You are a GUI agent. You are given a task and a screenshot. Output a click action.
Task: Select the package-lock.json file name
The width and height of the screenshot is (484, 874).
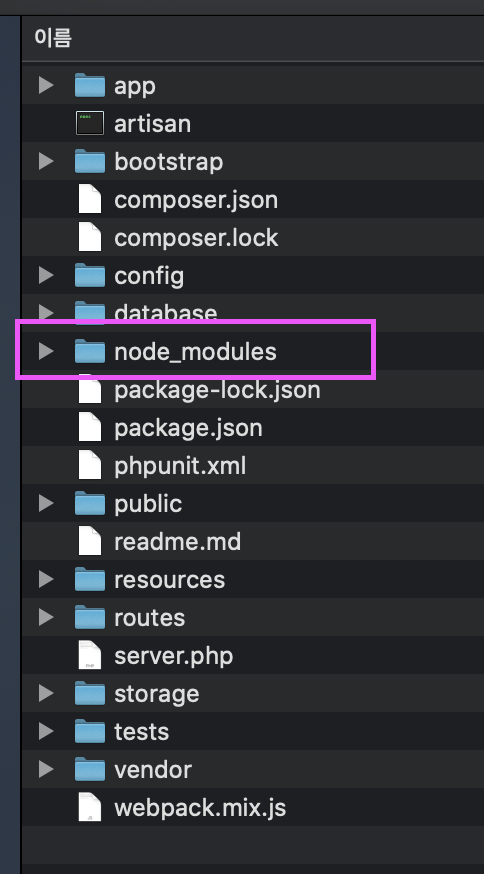tap(217, 390)
